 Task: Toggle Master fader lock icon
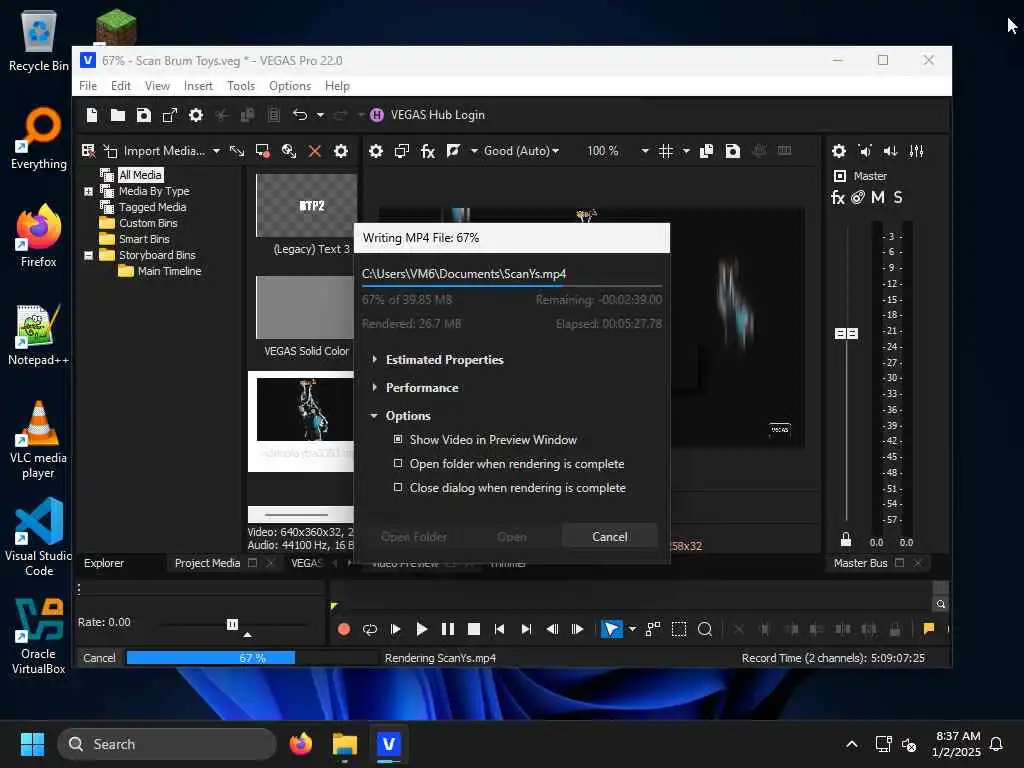click(846, 539)
